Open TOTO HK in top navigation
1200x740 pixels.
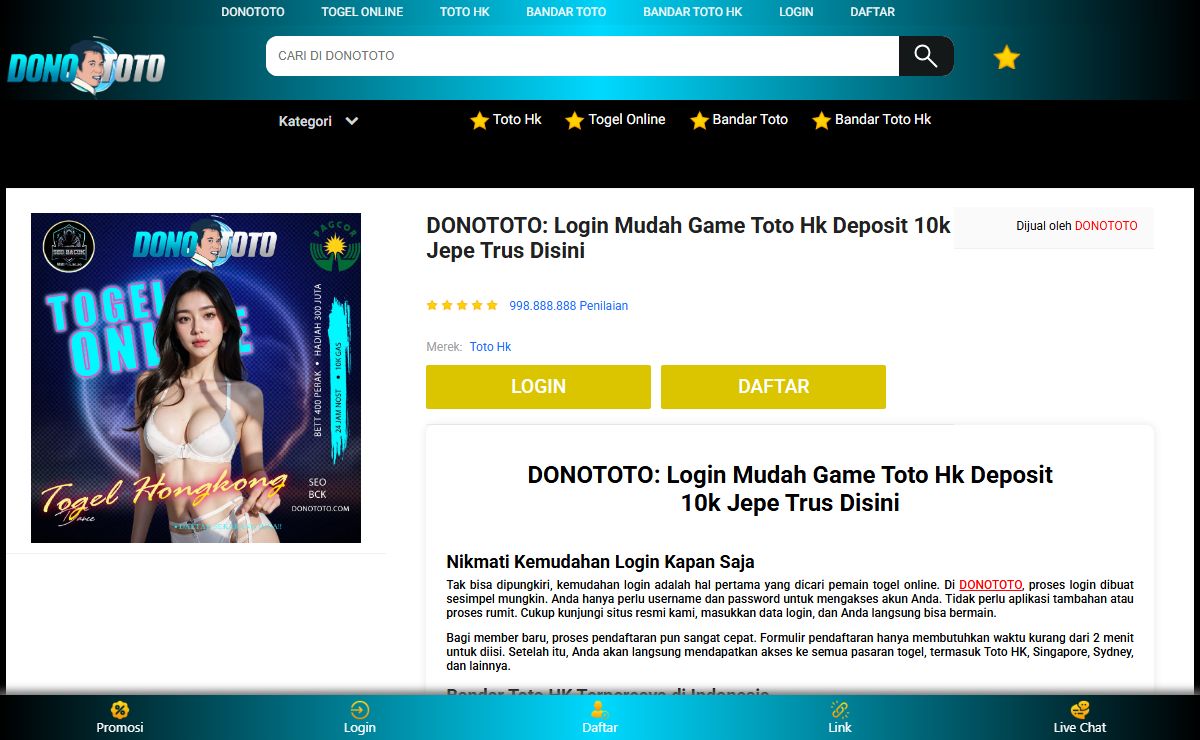465,12
